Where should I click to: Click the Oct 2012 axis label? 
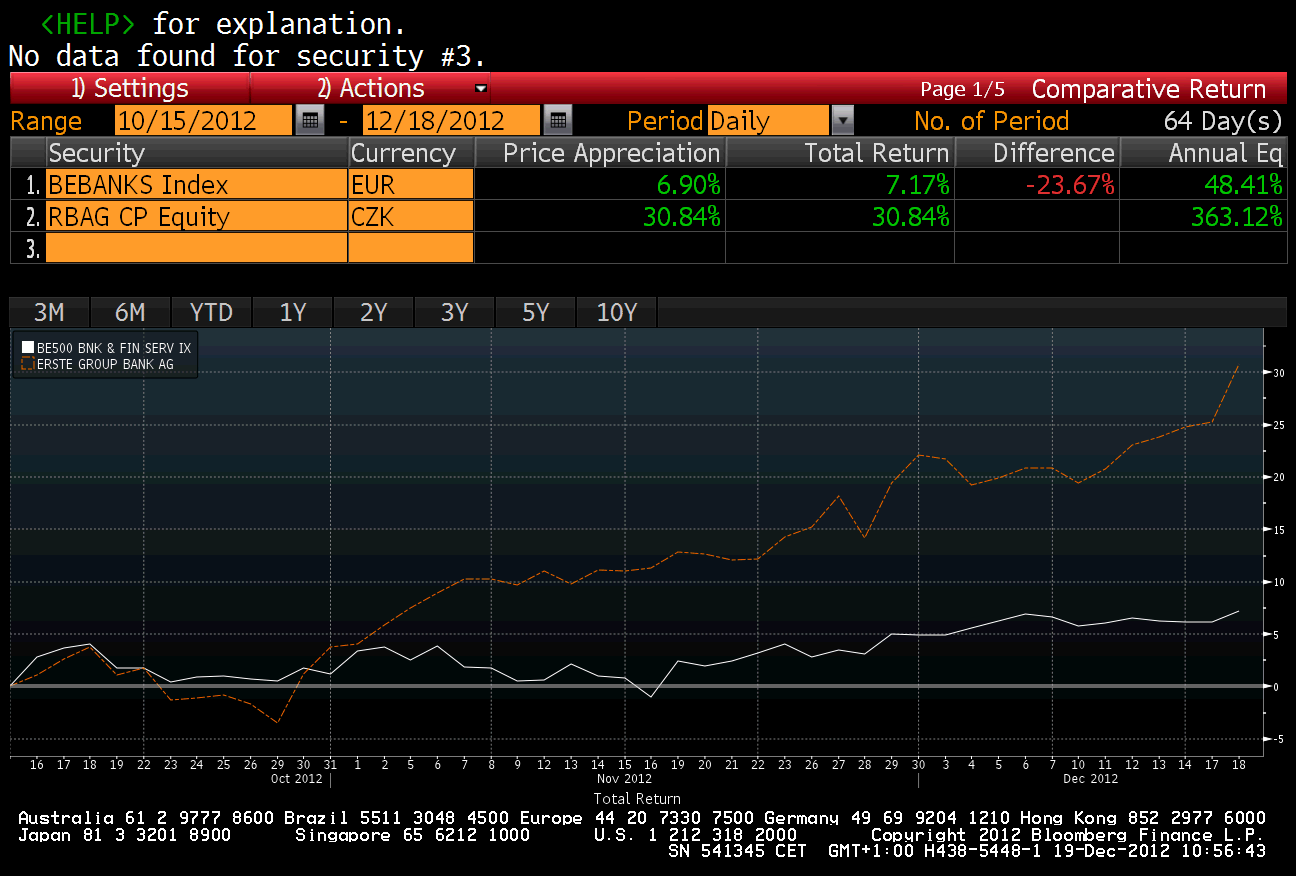pos(297,778)
